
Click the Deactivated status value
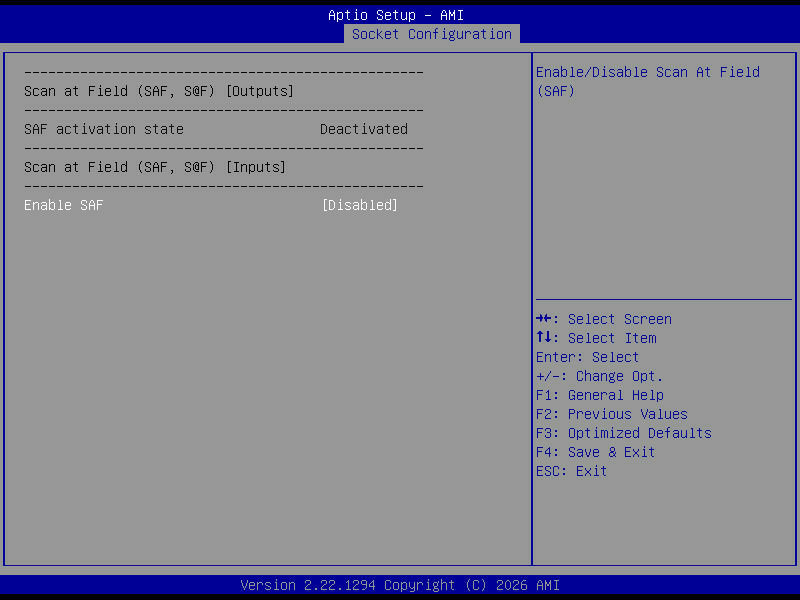click(x=364, y=129)
